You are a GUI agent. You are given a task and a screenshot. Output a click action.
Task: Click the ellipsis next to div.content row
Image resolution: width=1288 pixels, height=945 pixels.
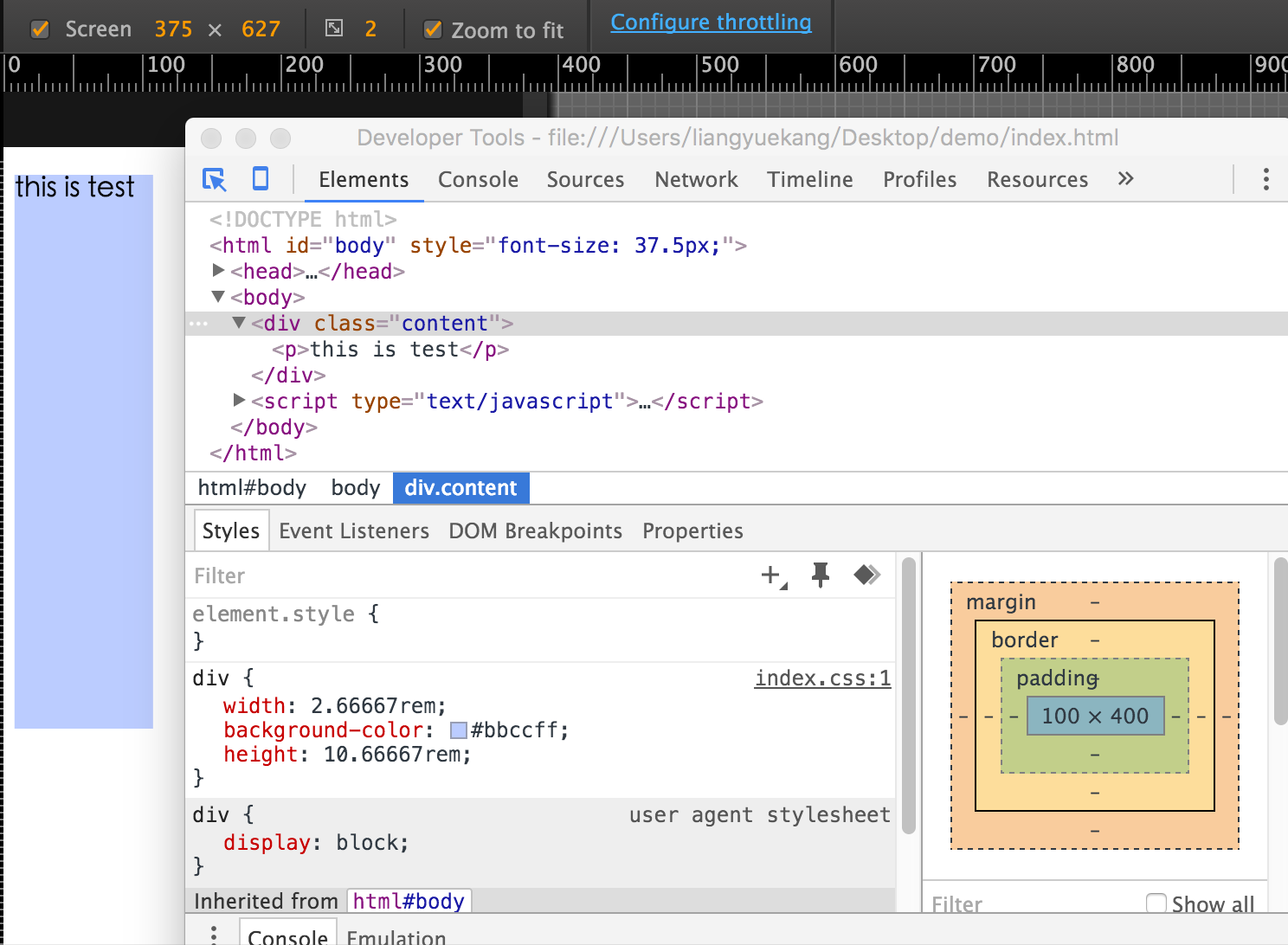pos(198,324)
